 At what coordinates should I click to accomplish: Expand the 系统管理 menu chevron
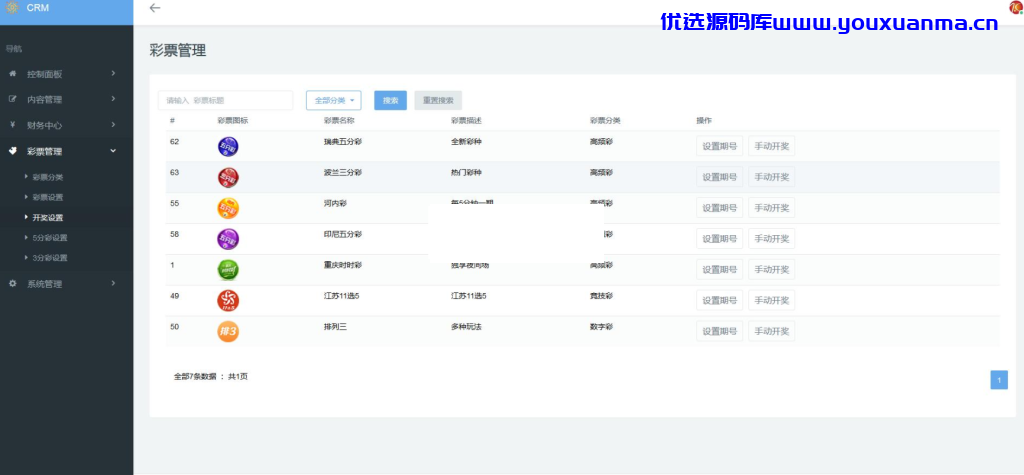click(x=113, y=283)
